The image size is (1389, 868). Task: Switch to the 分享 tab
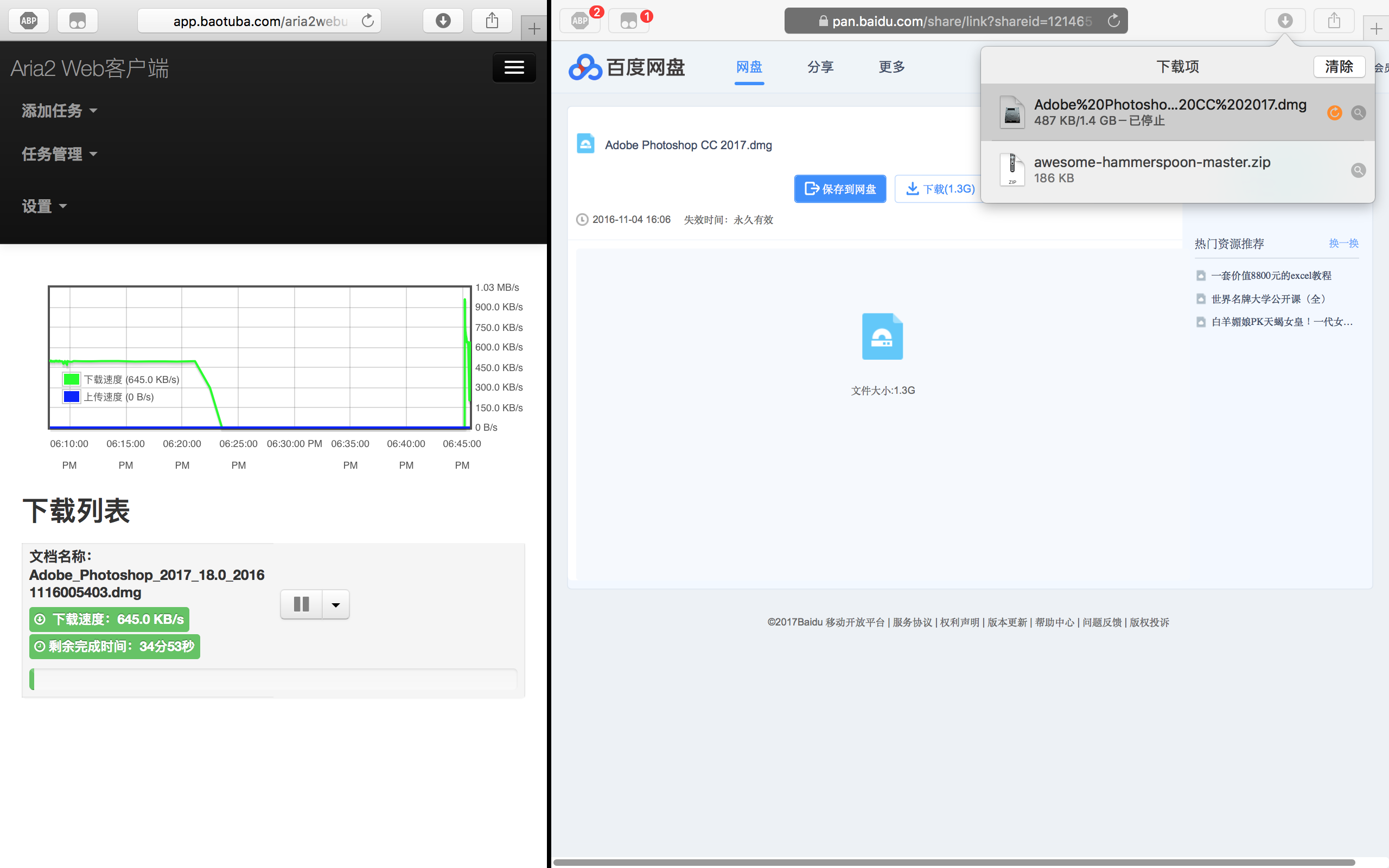coord(820,67)
